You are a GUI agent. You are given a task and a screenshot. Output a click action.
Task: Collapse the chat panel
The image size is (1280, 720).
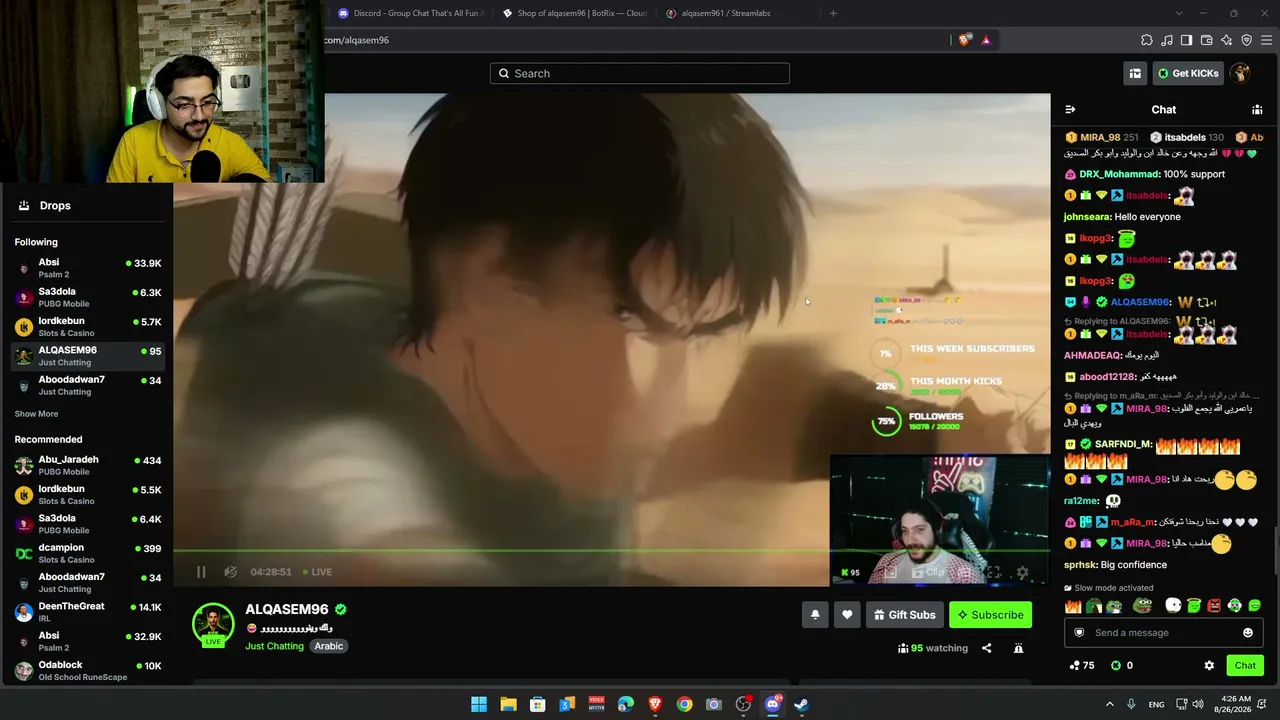1070,110
